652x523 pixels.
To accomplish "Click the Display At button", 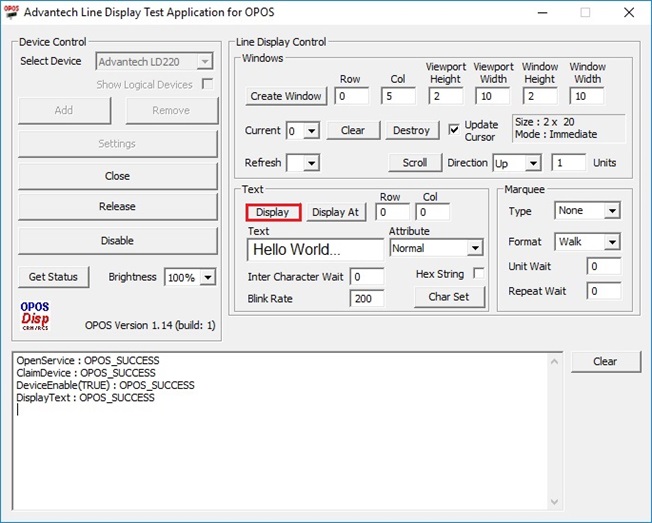I will [x=336, y=212].
